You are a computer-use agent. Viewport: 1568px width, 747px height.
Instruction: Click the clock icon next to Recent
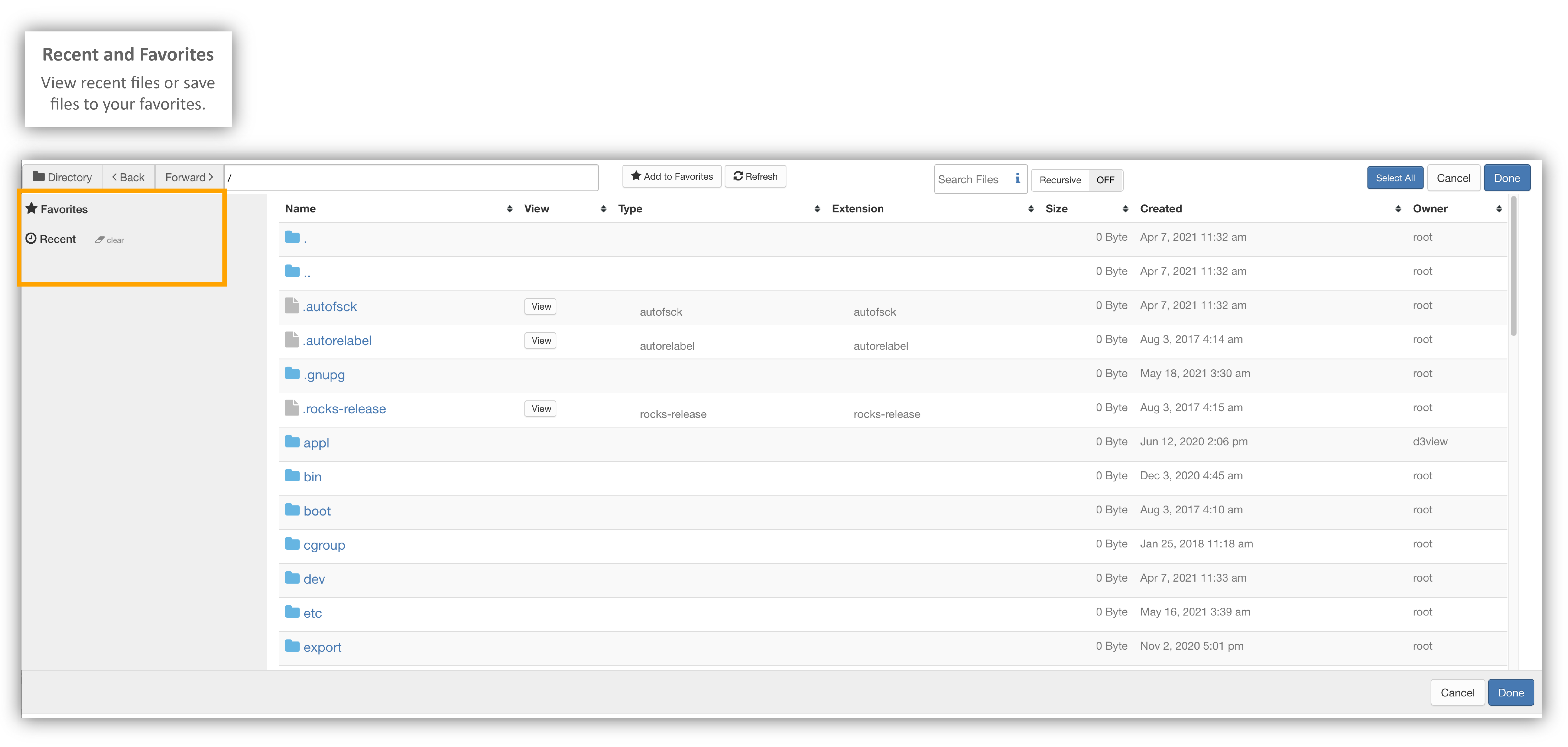click(x=31, y=238)
